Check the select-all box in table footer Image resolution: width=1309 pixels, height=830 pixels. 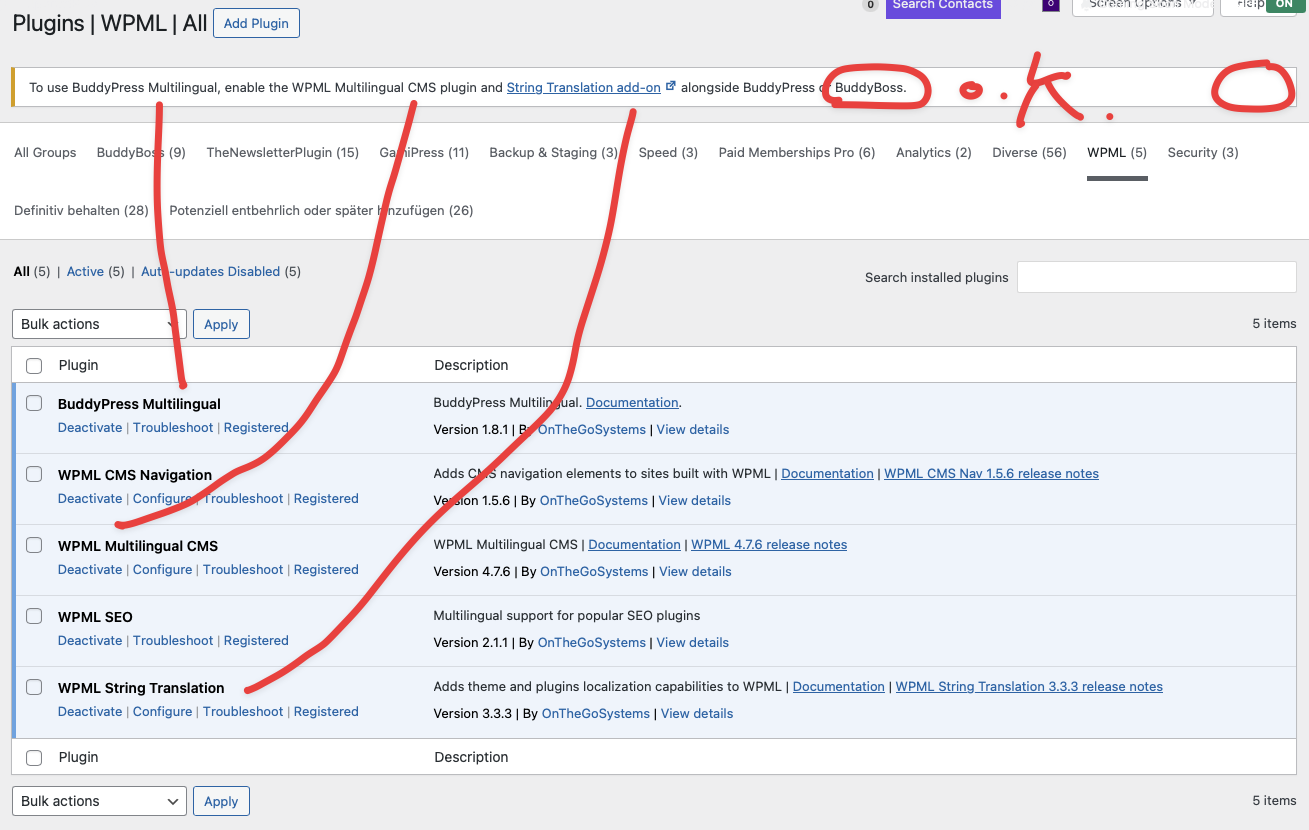point(34,758)
